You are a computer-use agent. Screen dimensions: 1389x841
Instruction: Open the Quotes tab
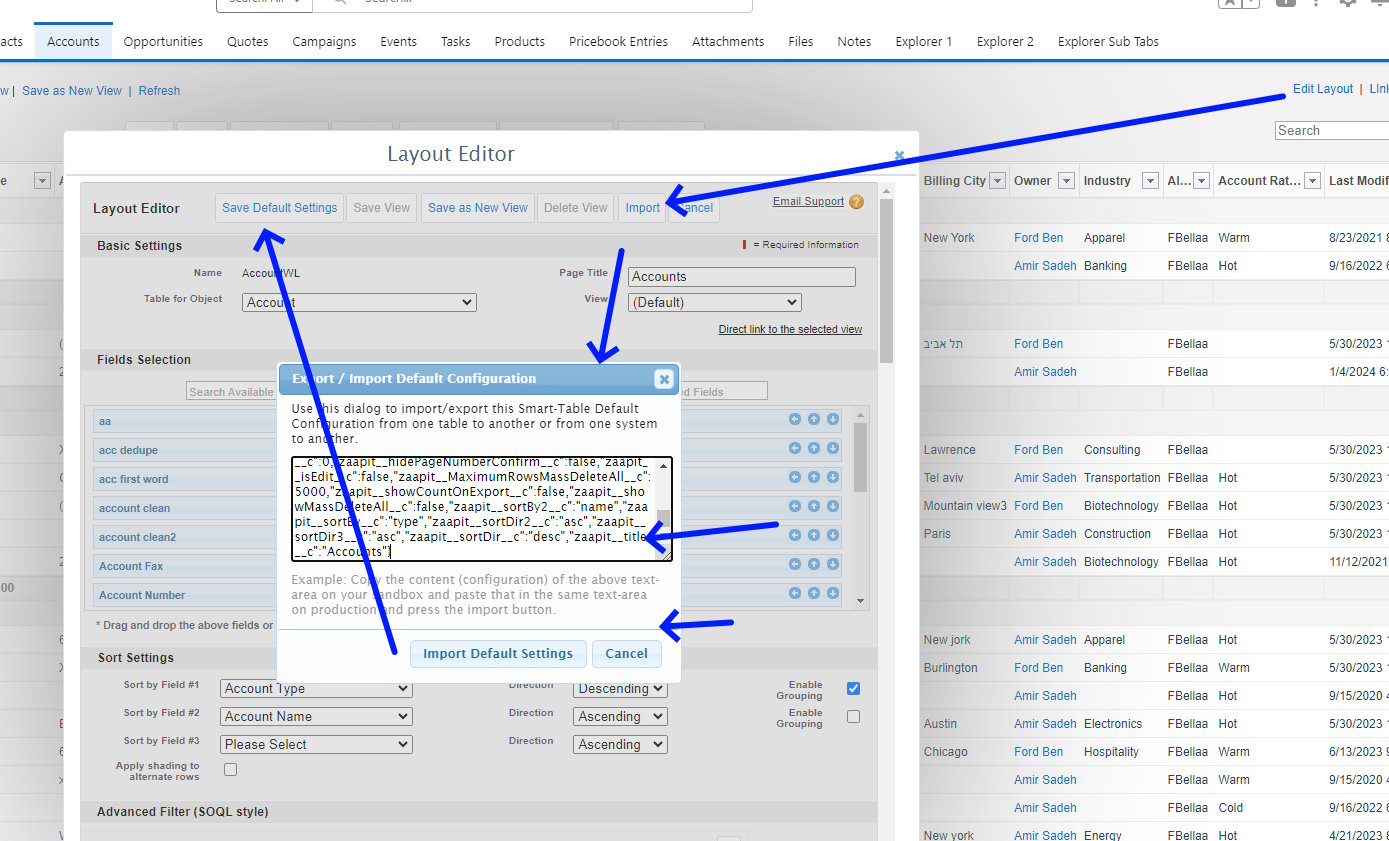(x=248, y=41)
